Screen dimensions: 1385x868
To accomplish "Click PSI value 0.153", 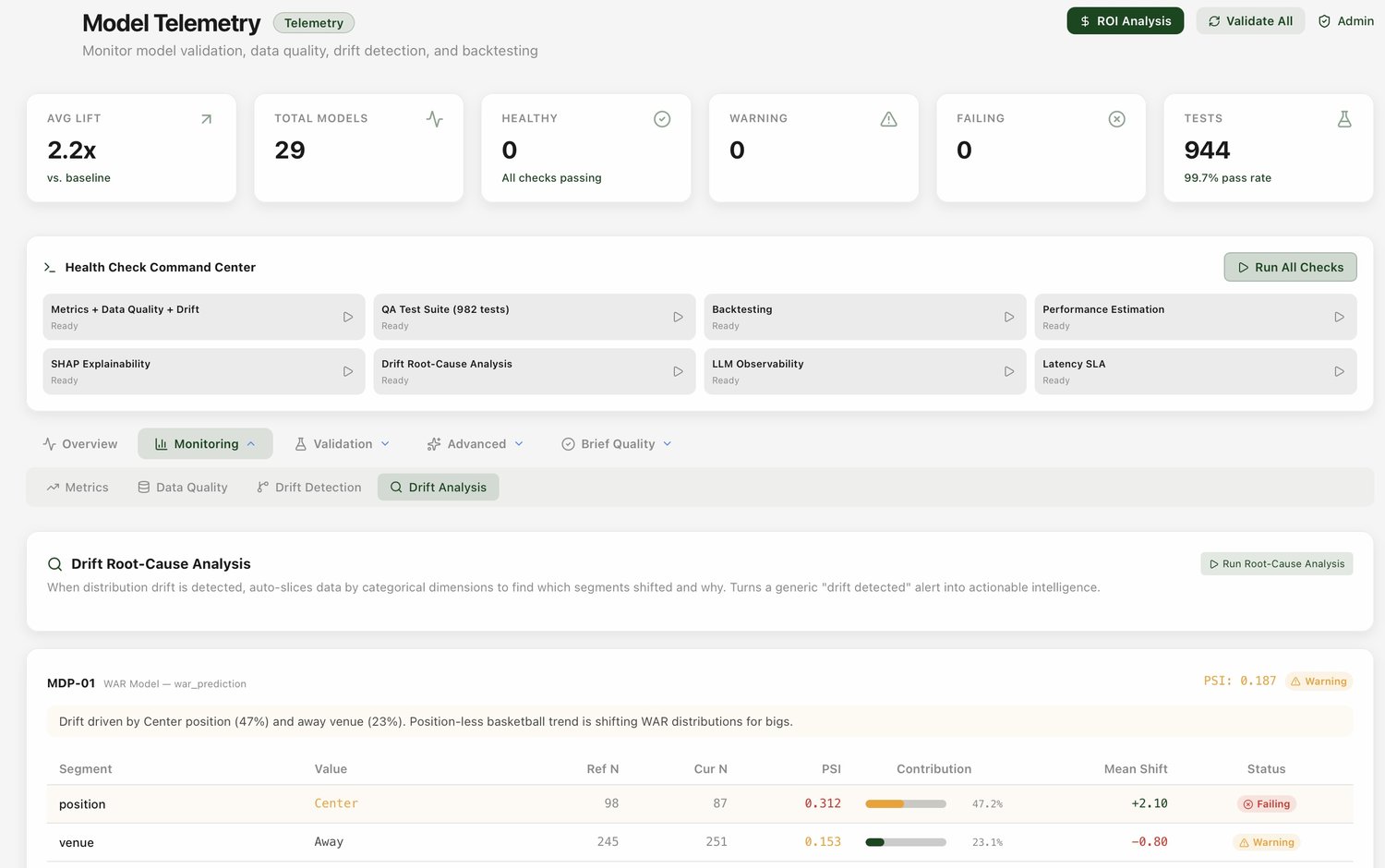I will (823, 842).
